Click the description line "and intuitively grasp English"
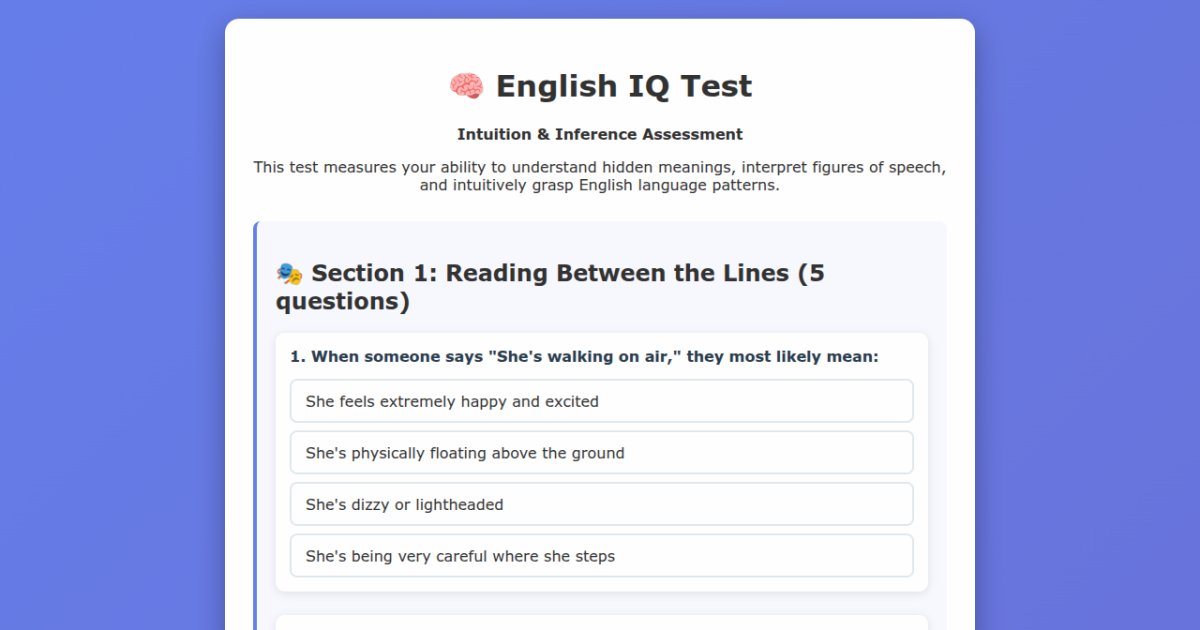1200x630 pixels. click(x=600, y=186)
